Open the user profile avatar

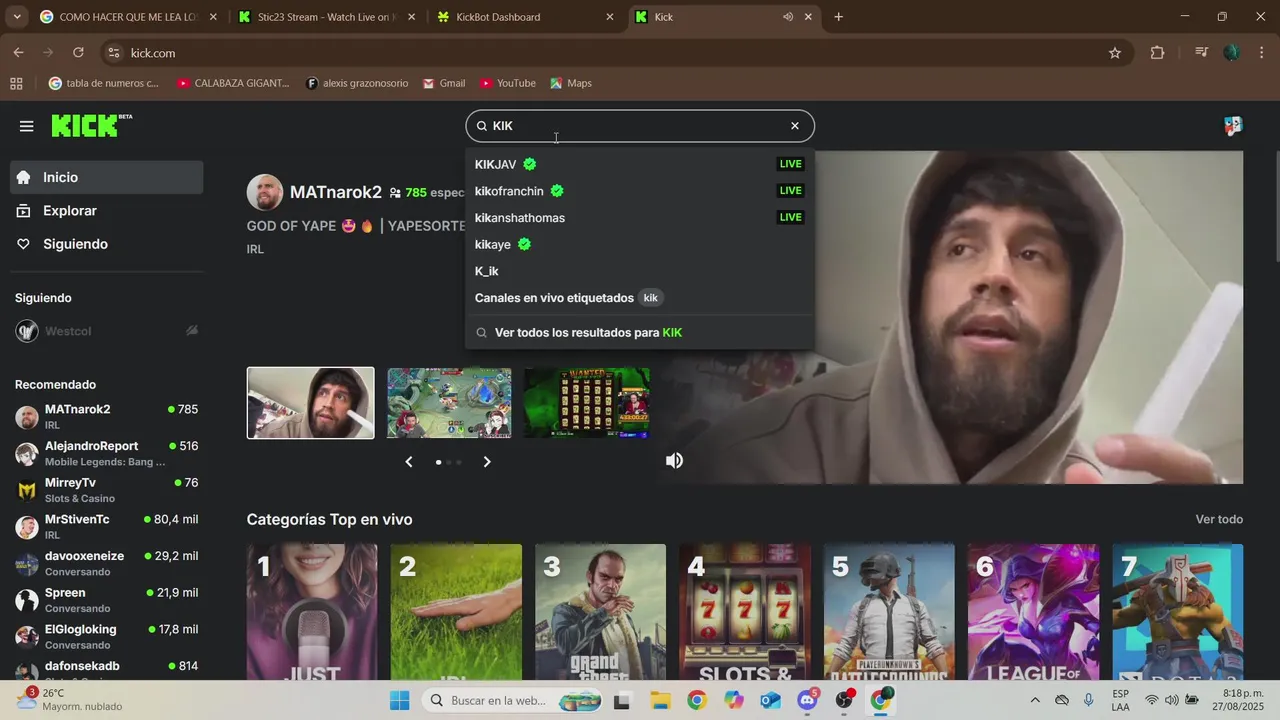[x=1233, y=126]
